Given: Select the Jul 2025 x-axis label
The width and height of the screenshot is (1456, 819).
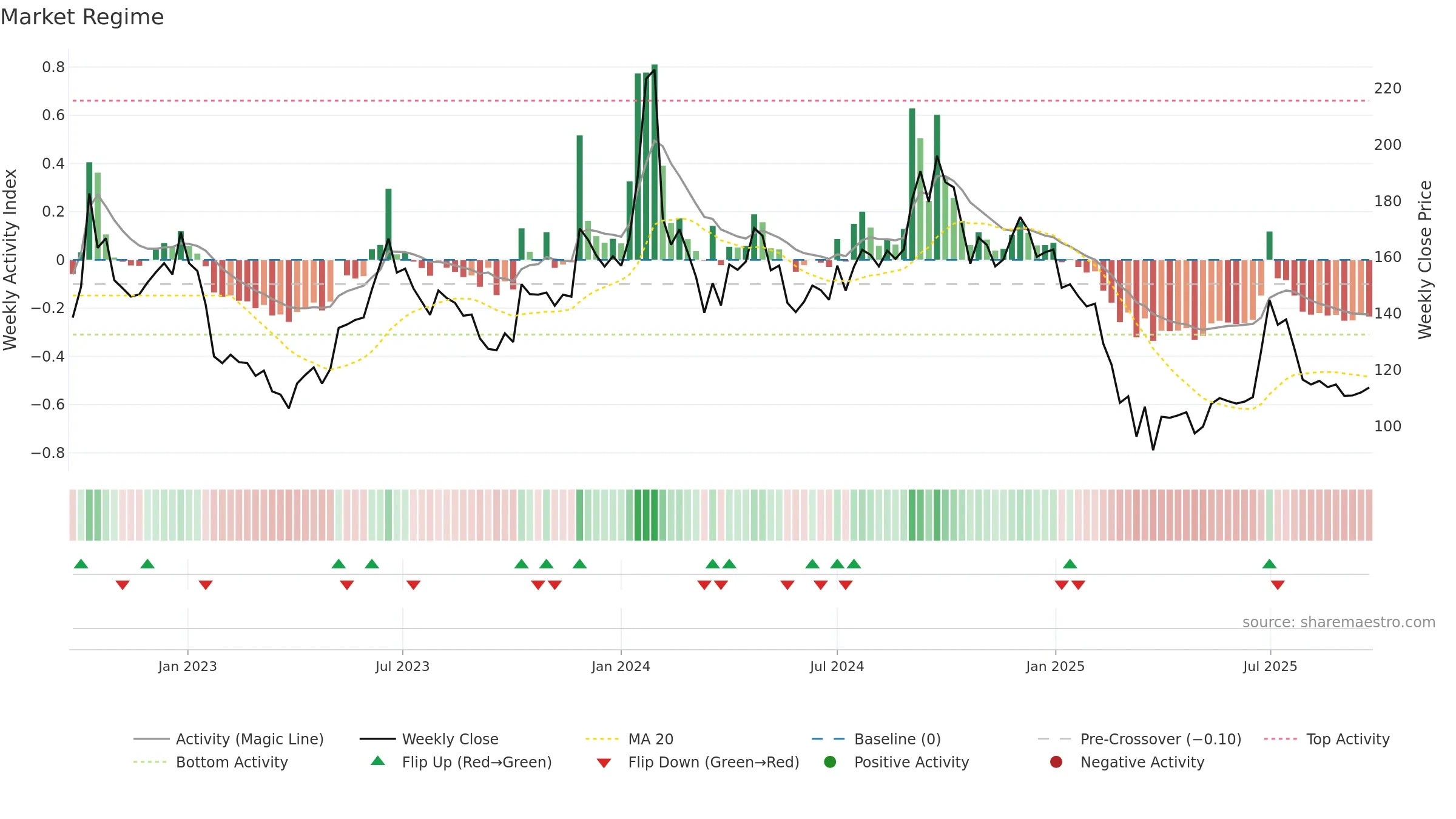Looking at the screenshot, I should click(1270, 666).
